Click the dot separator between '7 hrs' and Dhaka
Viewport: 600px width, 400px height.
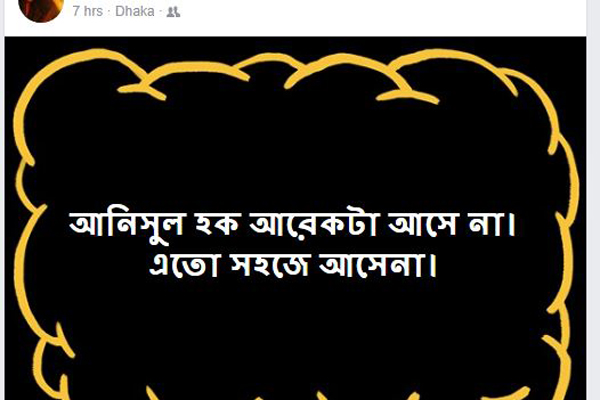click(x=109, y=12)
